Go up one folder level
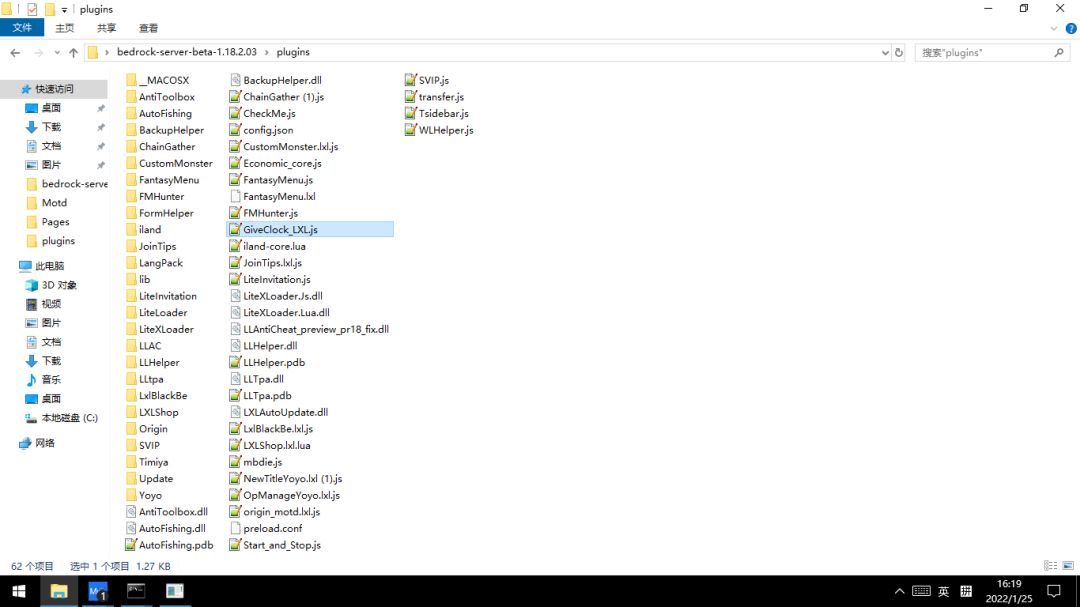The width and height of the screenshot is (1080, 607). pos(73,52)
